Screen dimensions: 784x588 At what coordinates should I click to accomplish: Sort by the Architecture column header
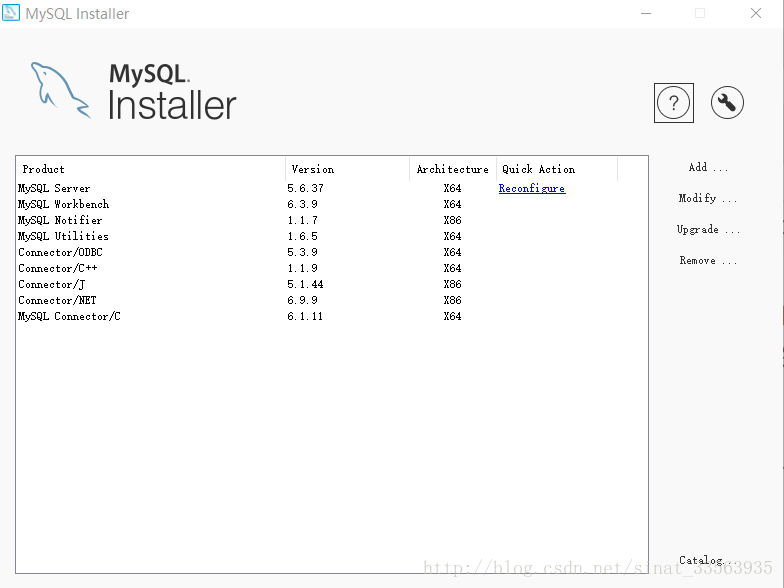pos(453,170)
